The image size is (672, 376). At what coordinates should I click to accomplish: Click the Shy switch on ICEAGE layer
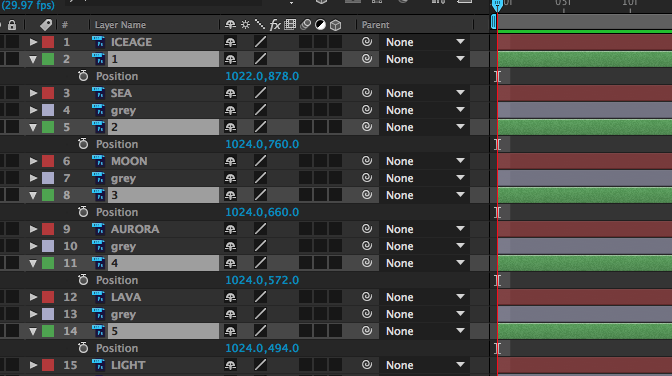tap(231, 42)
